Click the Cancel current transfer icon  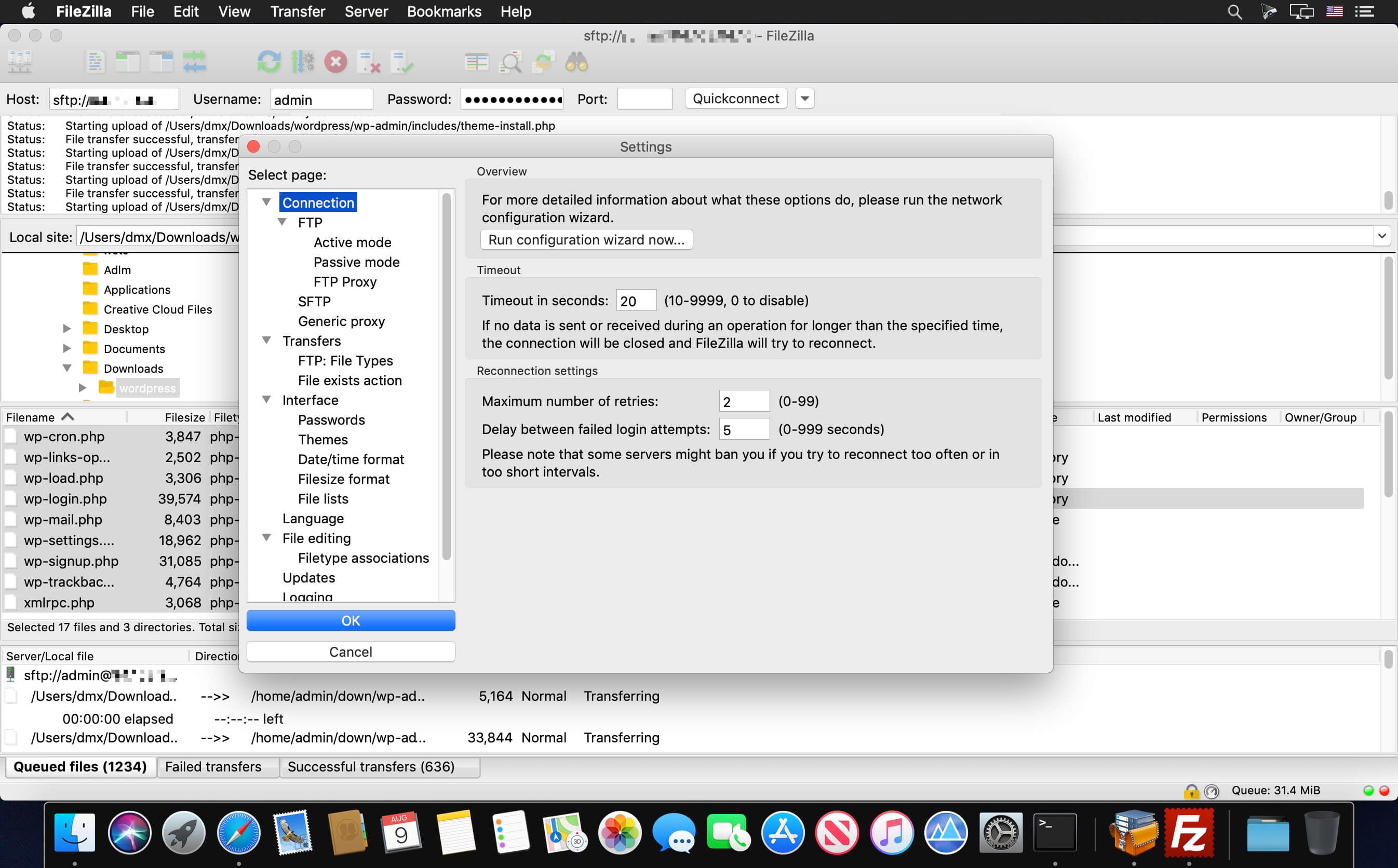[x=338, y=62]
